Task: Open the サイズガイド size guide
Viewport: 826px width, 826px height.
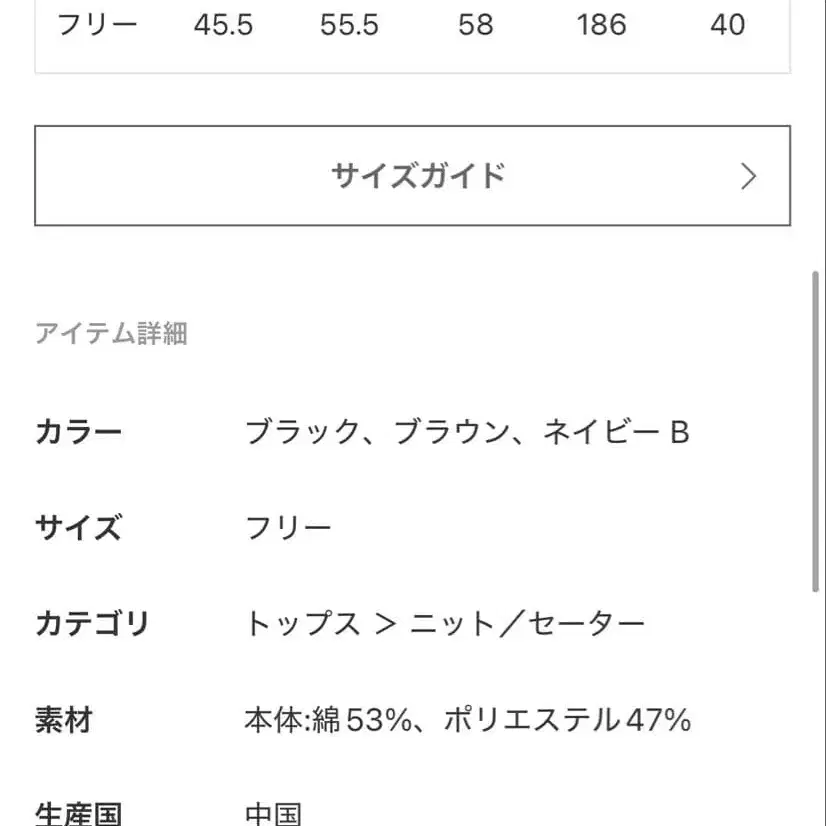Action: (x=419, y=176)
